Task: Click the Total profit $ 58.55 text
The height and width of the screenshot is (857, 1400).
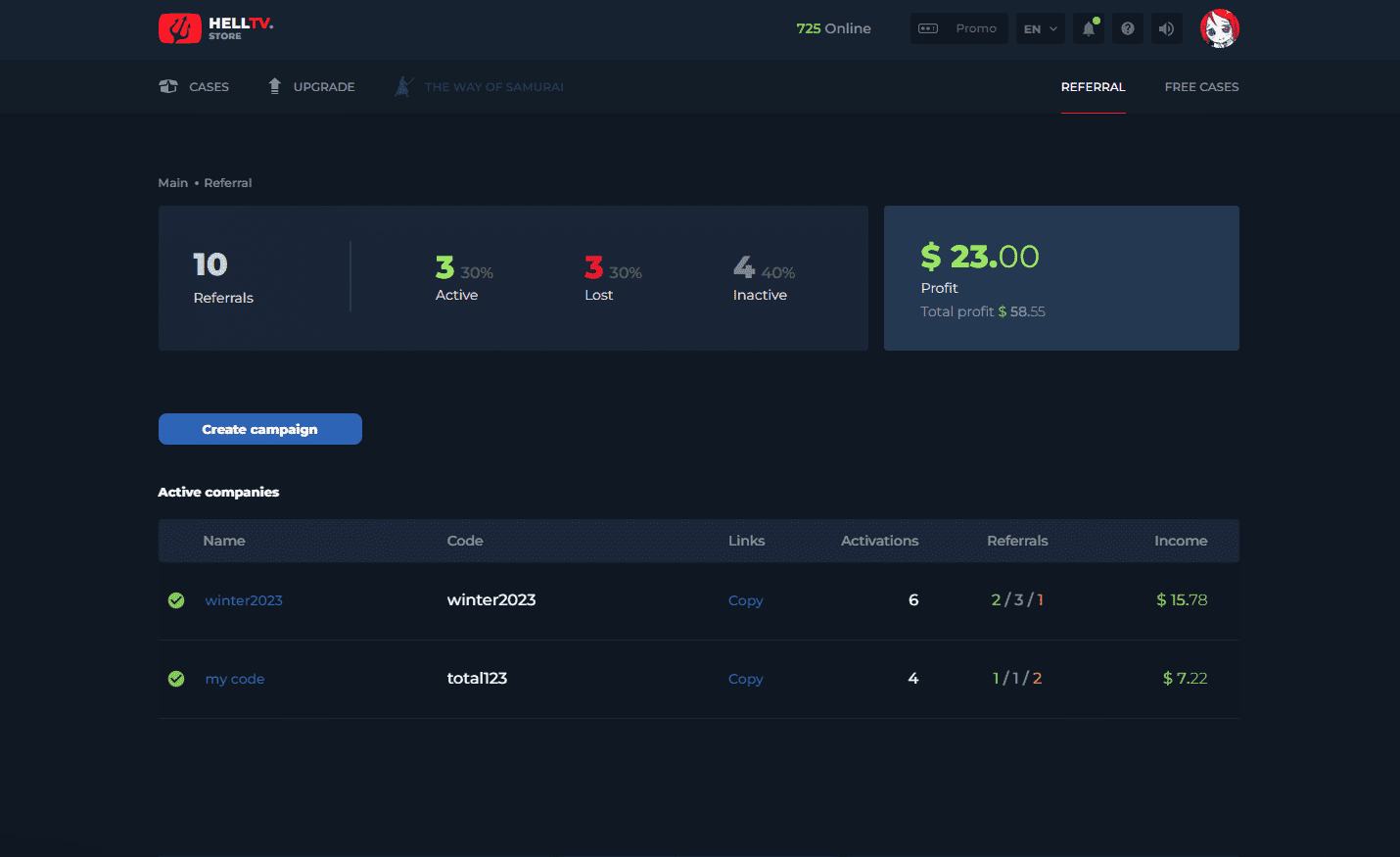Action: tap(983, 311)
